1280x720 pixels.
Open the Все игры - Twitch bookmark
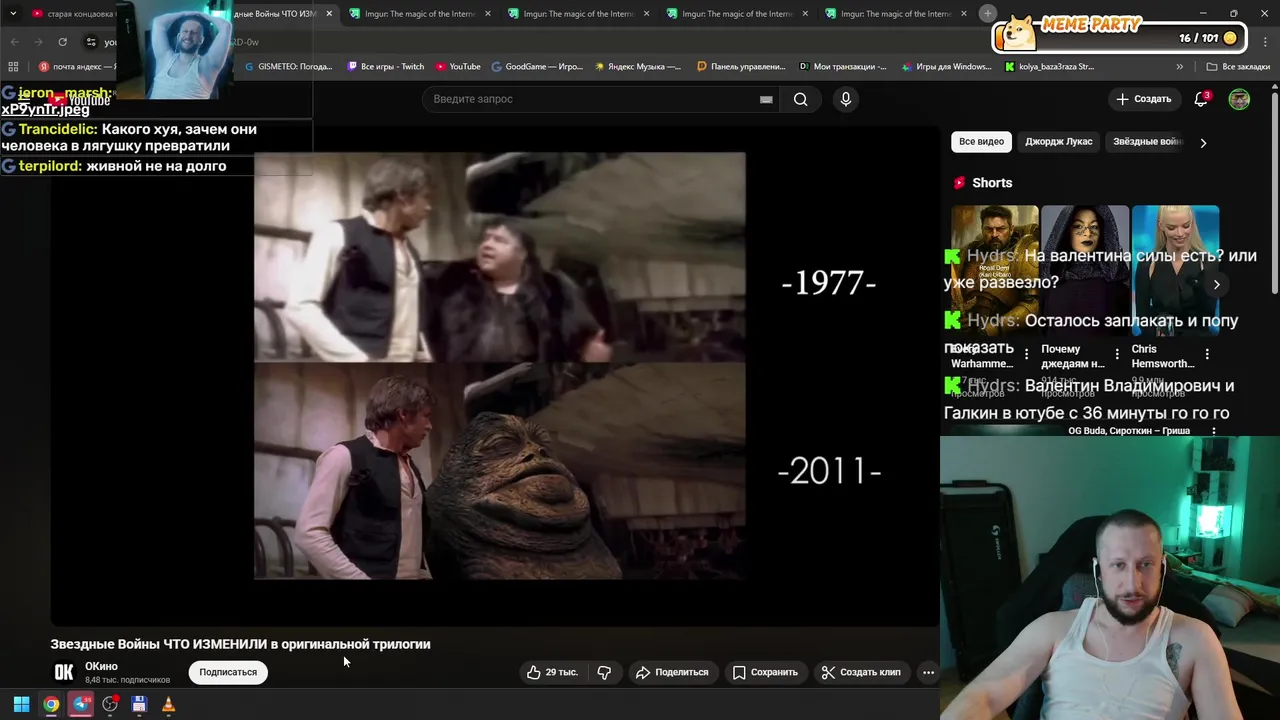click(386, 67)
